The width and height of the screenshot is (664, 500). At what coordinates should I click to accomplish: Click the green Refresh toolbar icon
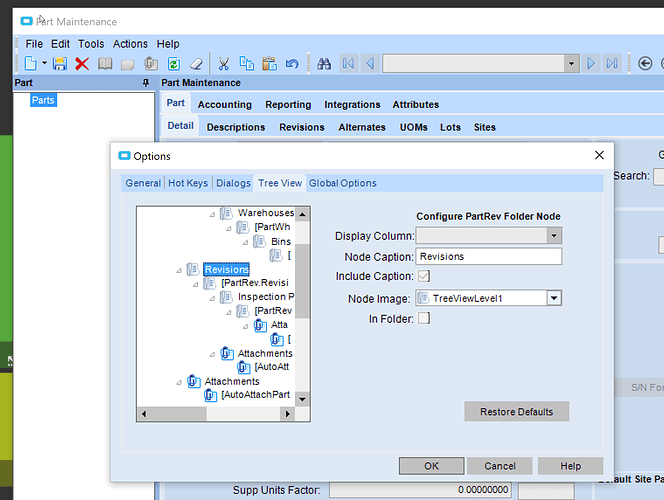173,64
